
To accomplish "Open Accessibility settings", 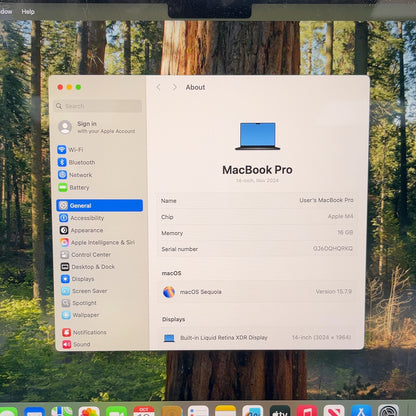I will (x=81, y=218).
